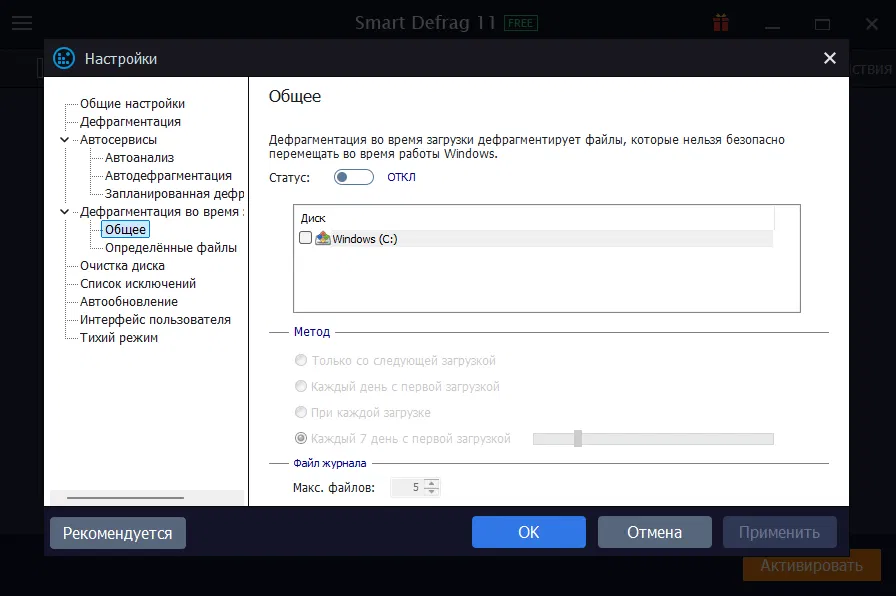Click the Отмена button
This screenshot has height=596, width=896.
pyautogui.click(x=654, y=532)
